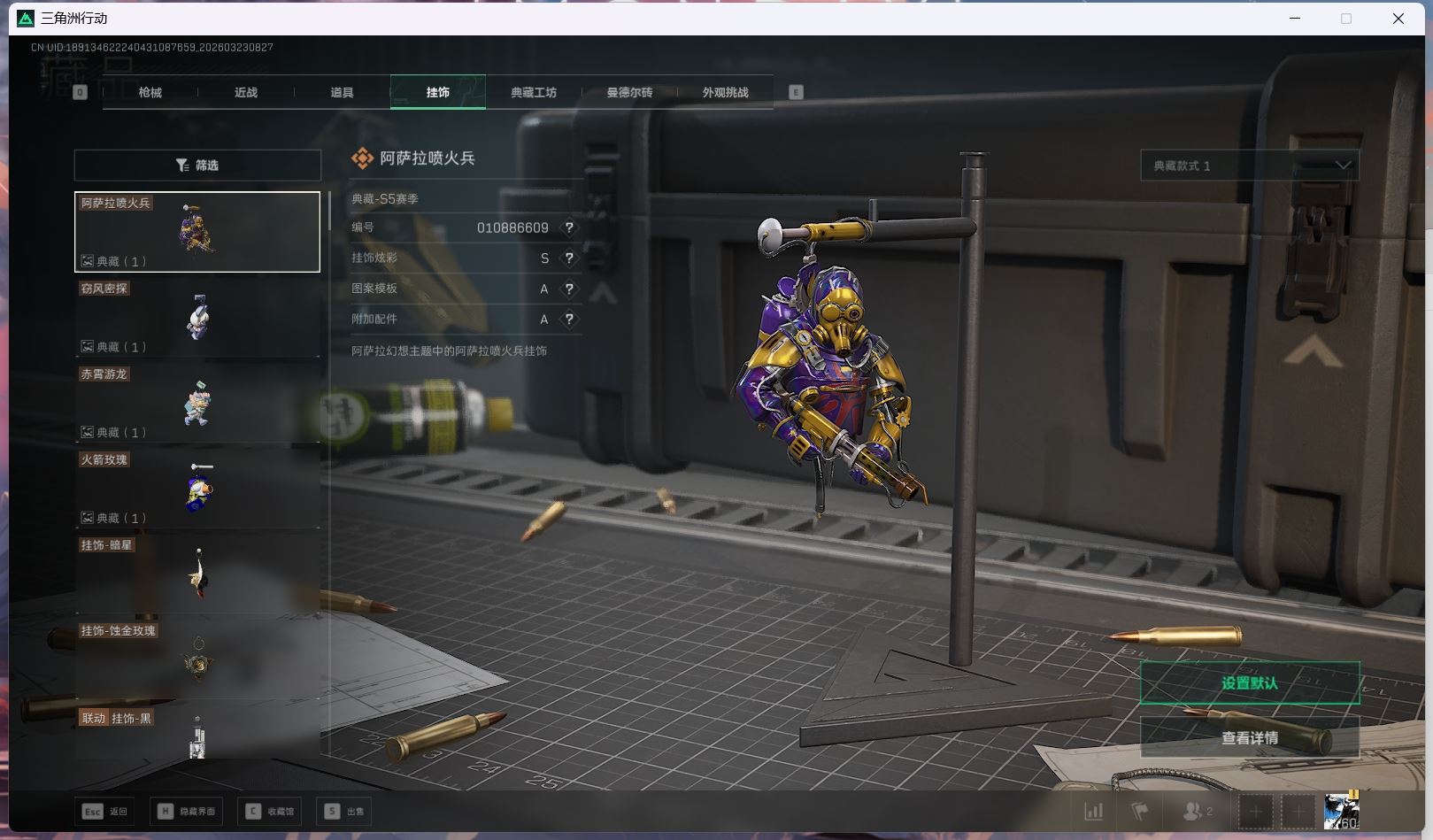Open the statistics bar-chart icon
1433x840 pixels.
1094,811
